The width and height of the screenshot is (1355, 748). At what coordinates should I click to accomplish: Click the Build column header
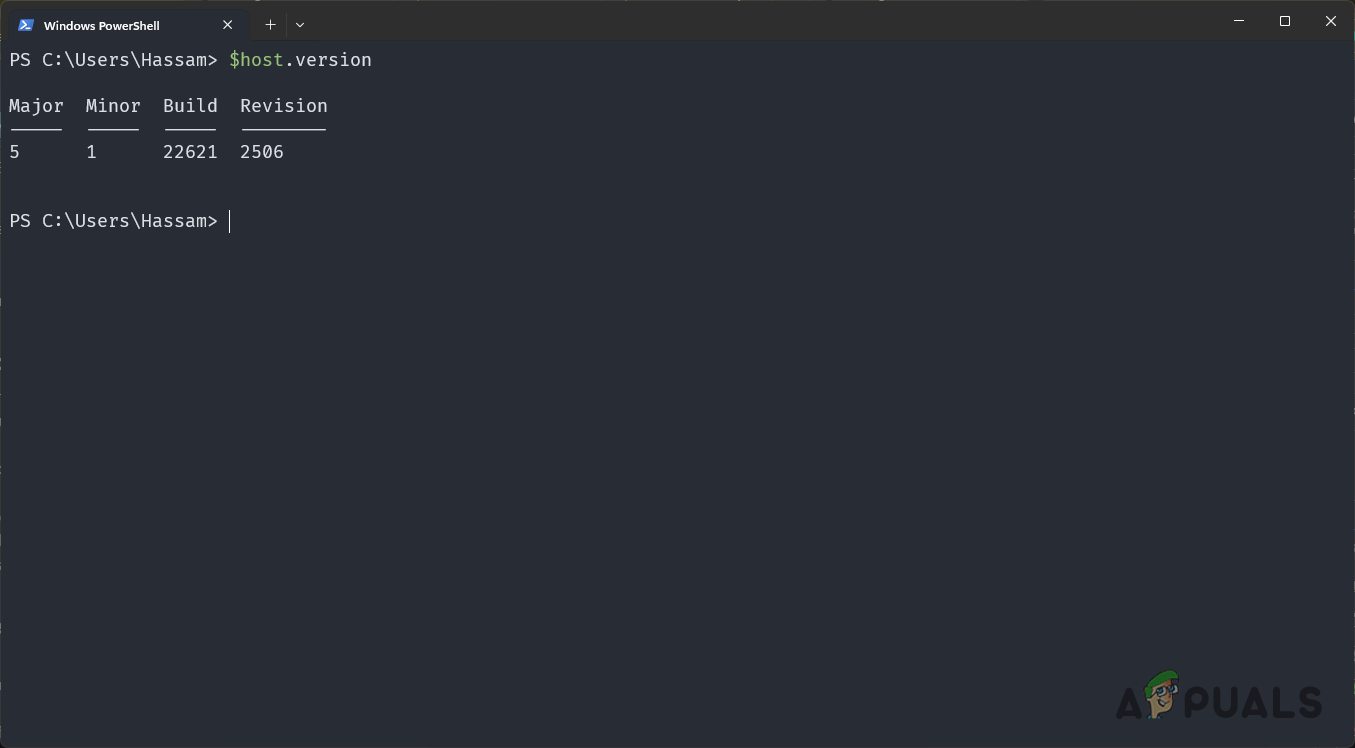tap(190, 105)
